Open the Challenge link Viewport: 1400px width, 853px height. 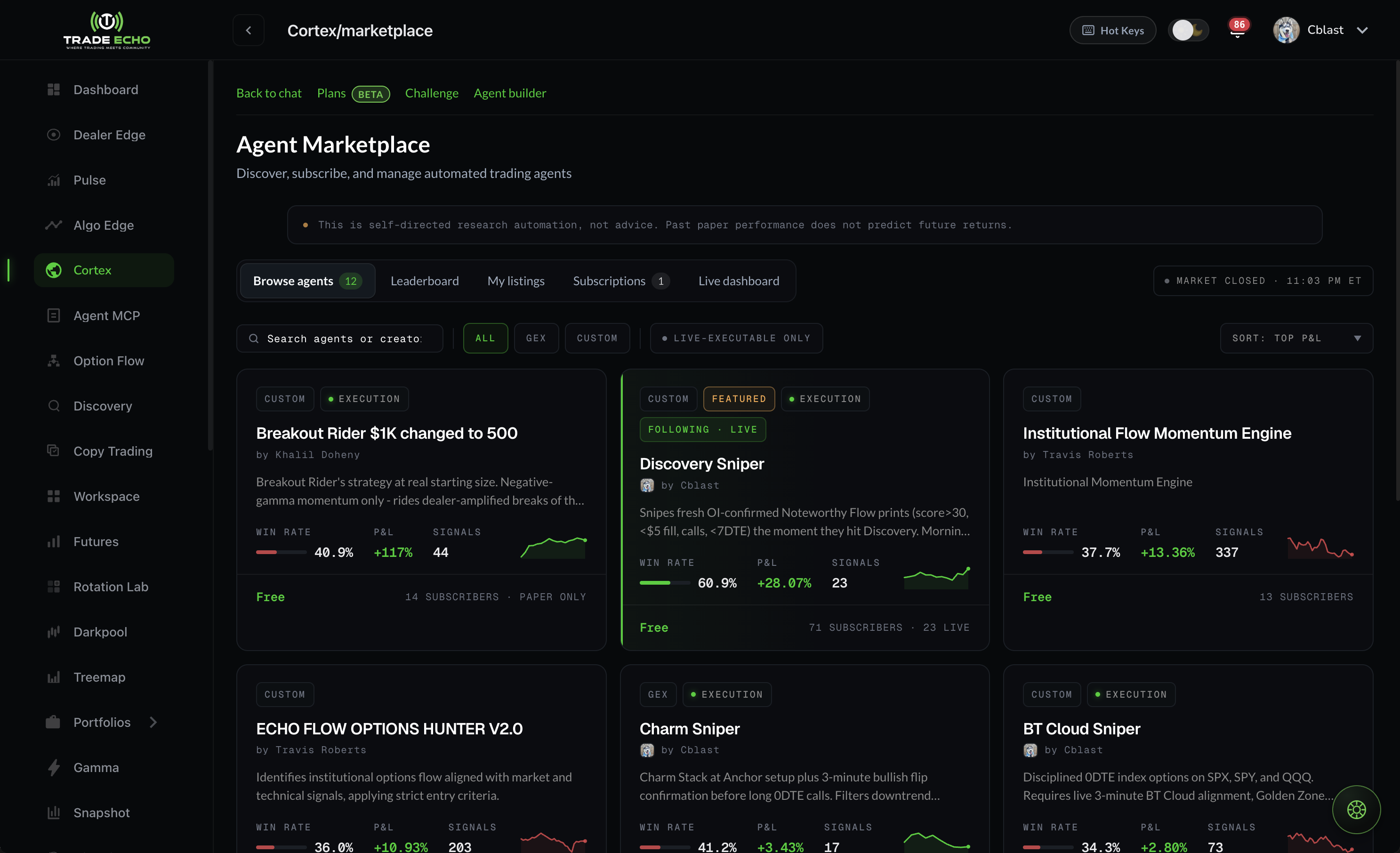click(432, 93)
